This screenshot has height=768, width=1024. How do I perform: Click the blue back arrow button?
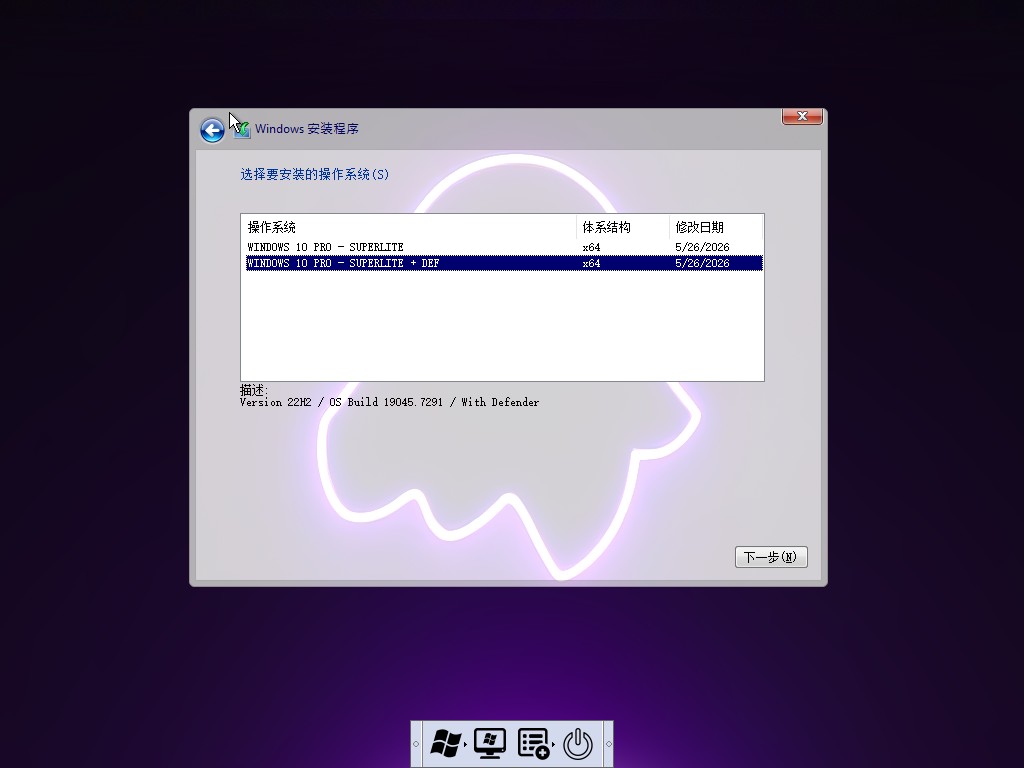pyautogui.click(x=212, y=130)
